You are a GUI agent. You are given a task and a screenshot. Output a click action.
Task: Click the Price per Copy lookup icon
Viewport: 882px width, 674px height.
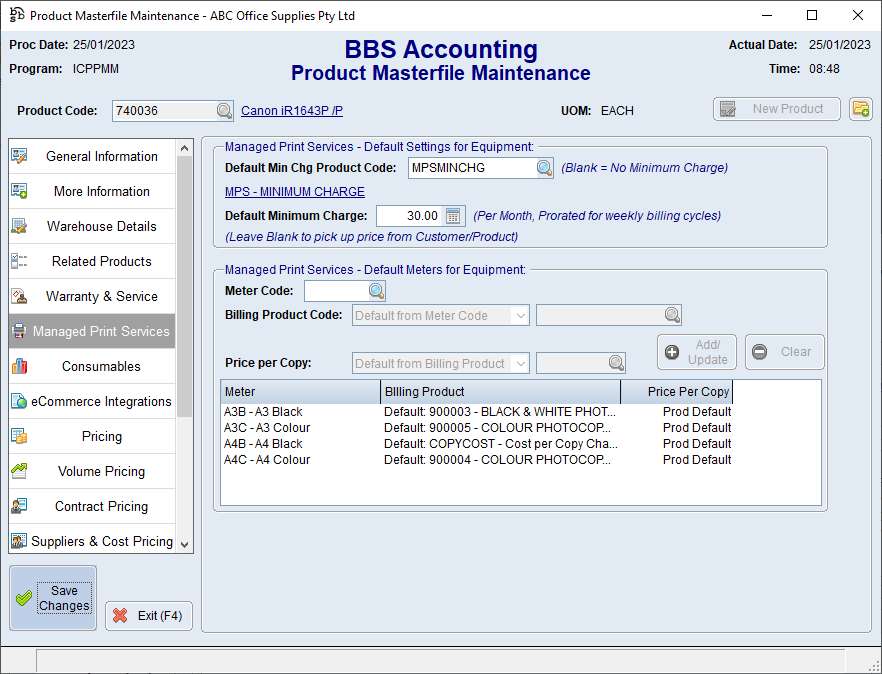tap(617, 363)
